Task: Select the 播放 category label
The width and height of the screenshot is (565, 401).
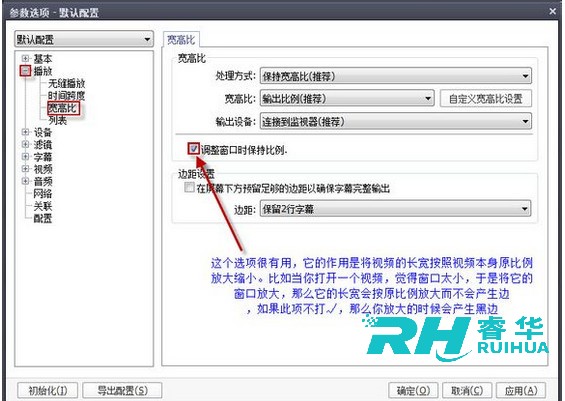Action: coord(43,71)
